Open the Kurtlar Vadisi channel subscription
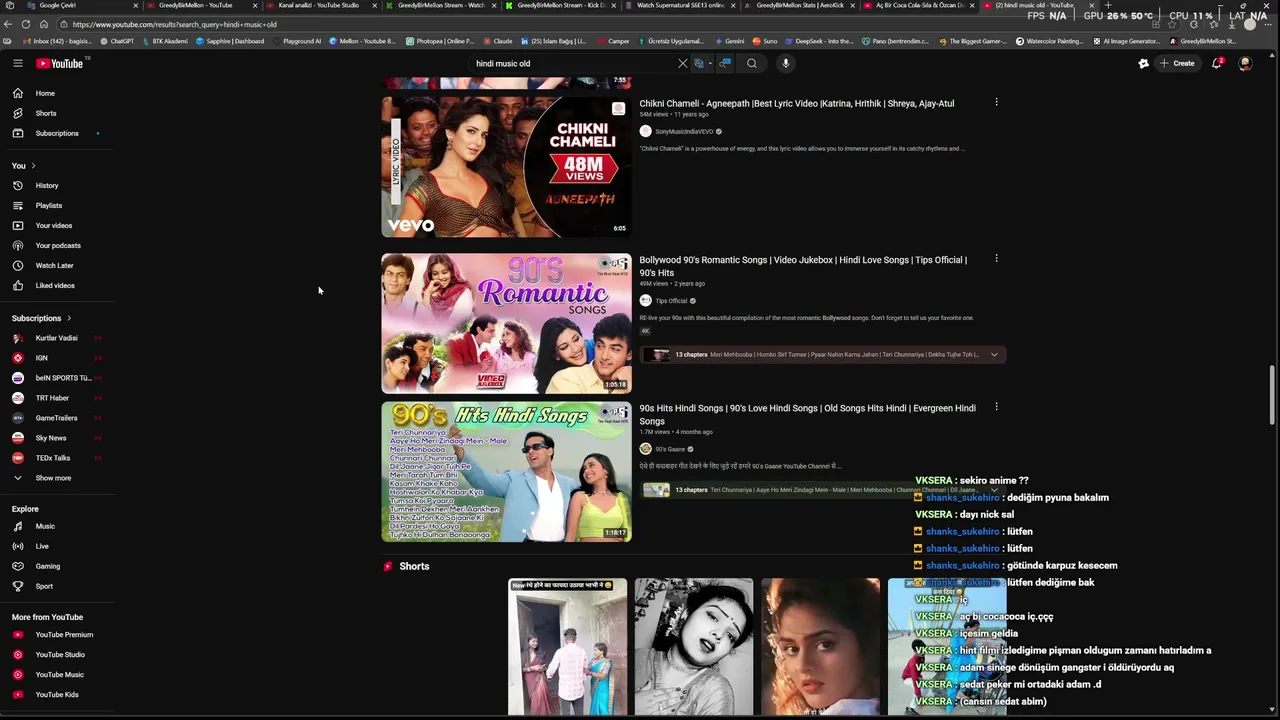Viewport: 1280px width, 720px height. (58, 338)
